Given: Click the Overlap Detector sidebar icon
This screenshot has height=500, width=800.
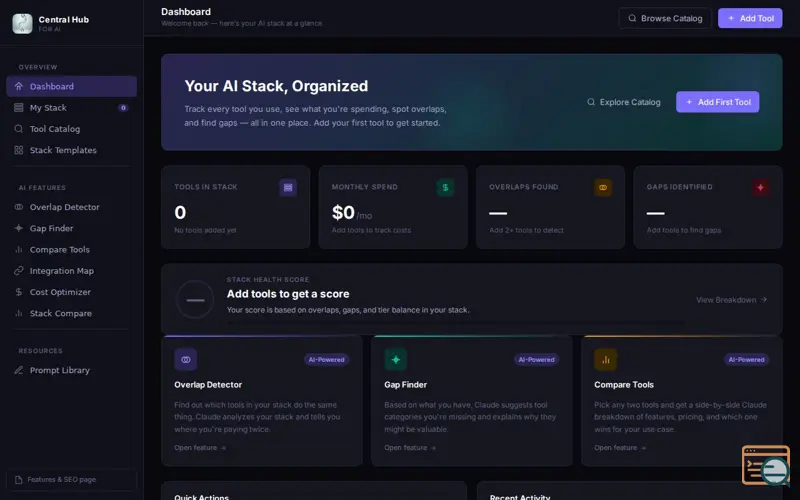Looking at the screenshot, I should [x=19, y=207].
